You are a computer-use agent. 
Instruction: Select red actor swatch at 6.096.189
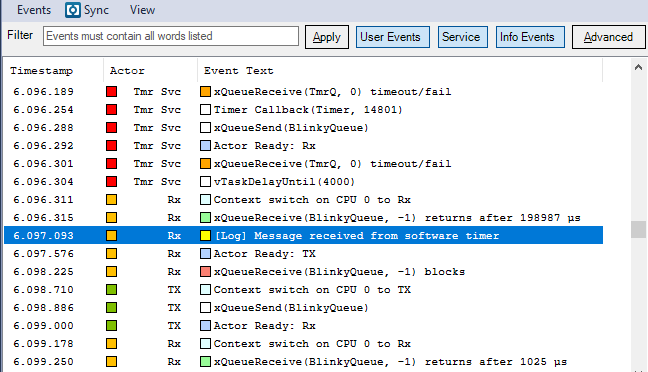click(111, 91)
